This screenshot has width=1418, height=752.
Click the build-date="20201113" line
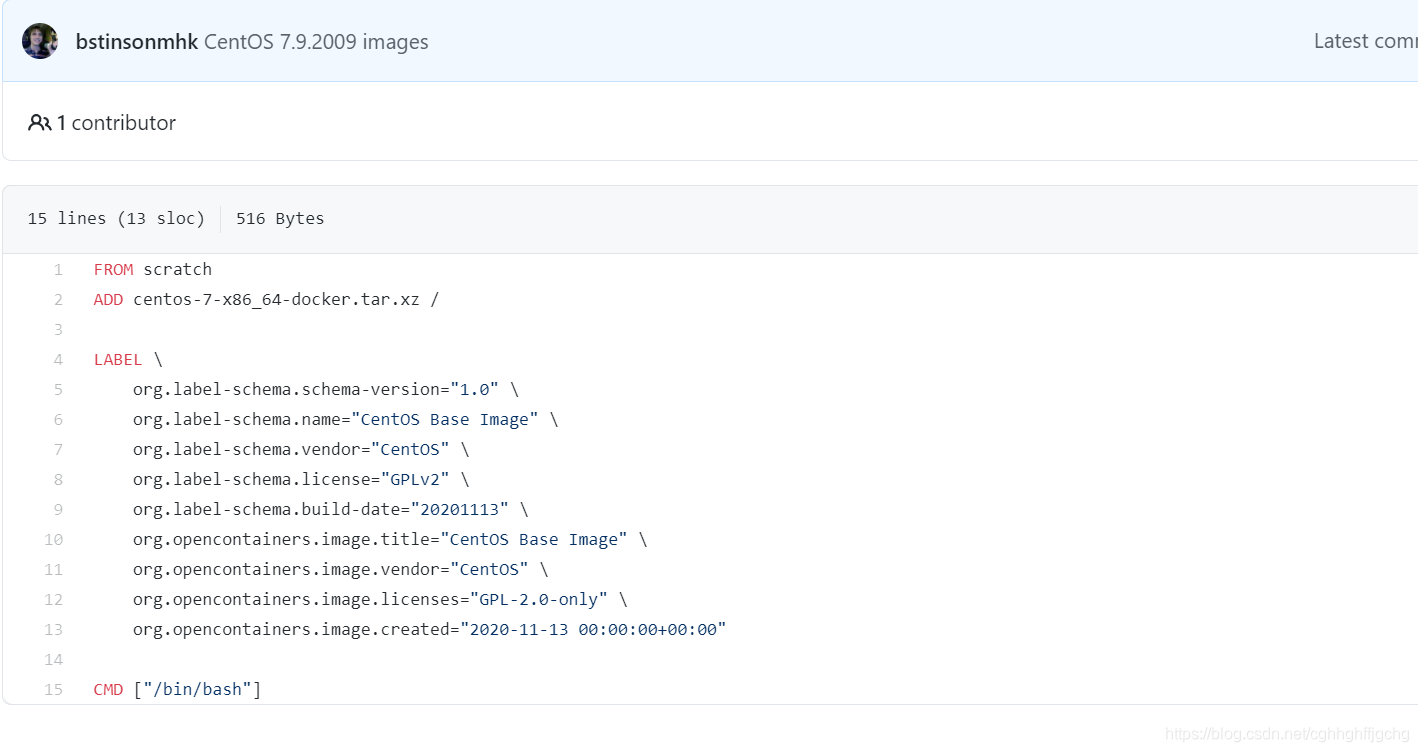pos(331,509)
